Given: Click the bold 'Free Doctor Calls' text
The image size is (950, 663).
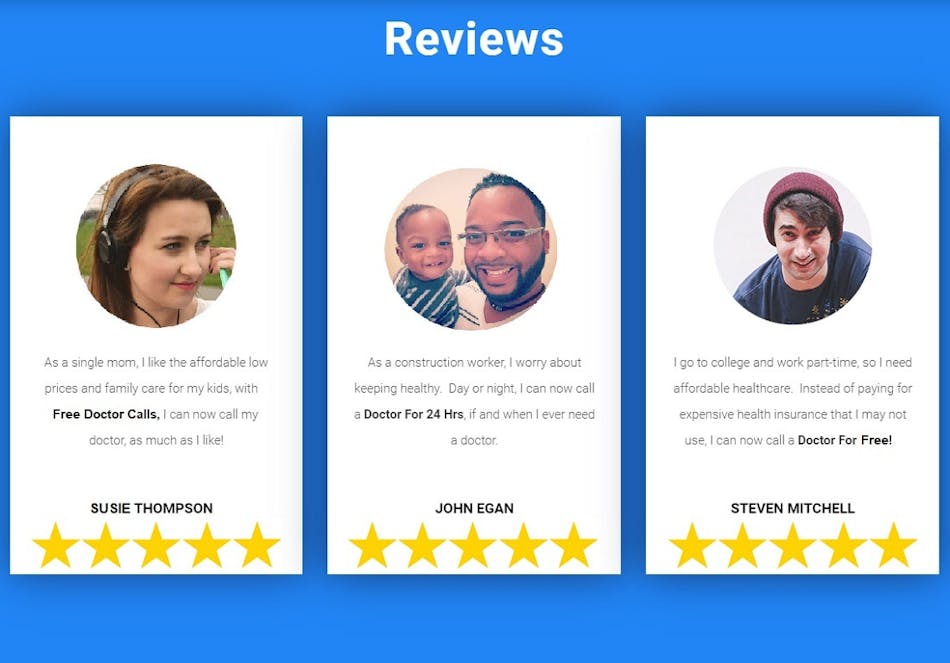Looking at the screenshot, I should (x=106, y=415).
